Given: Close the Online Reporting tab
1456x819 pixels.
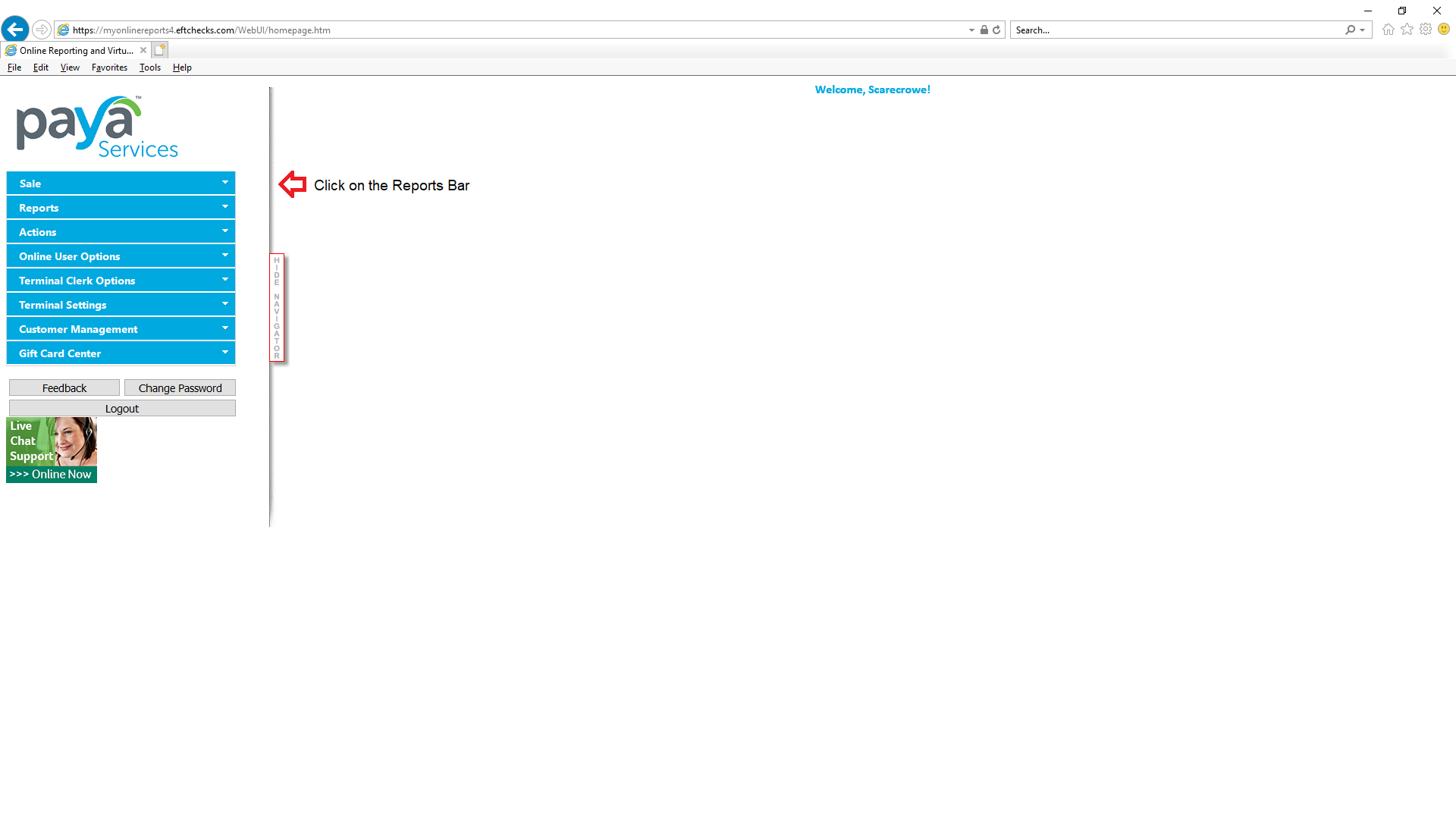Looking at the screenshot, I should pos(143,50).
